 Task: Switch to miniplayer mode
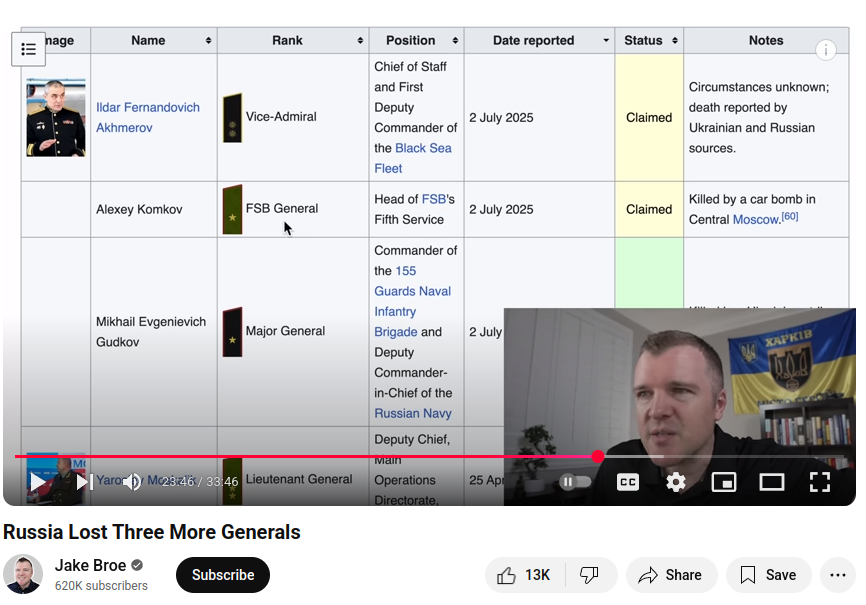tap(724, 482)
